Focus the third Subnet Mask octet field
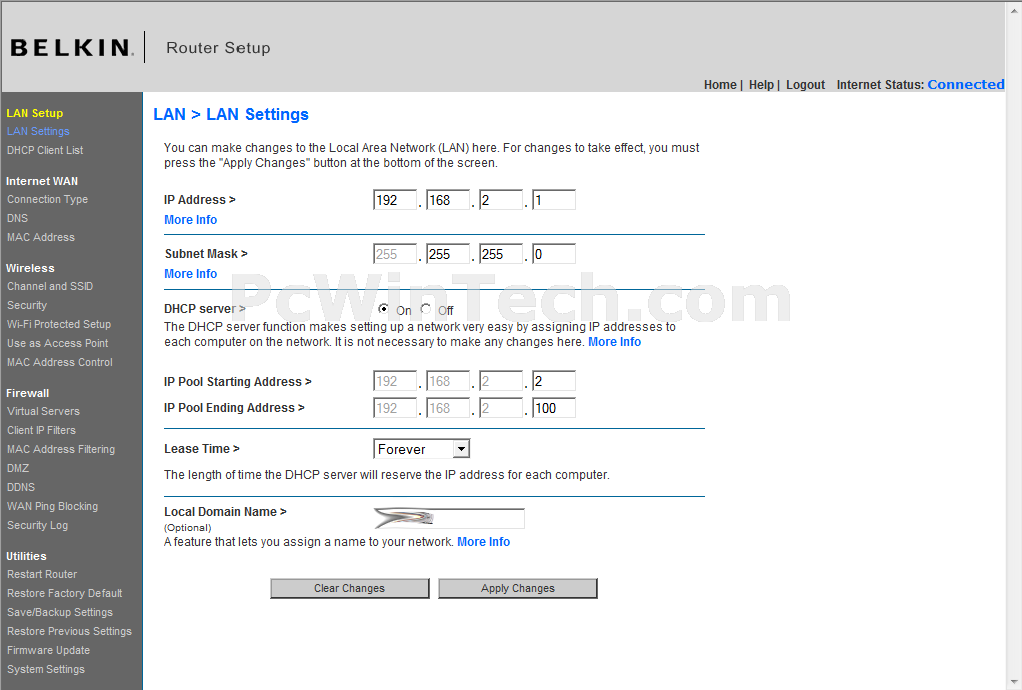 click(501, 254)
